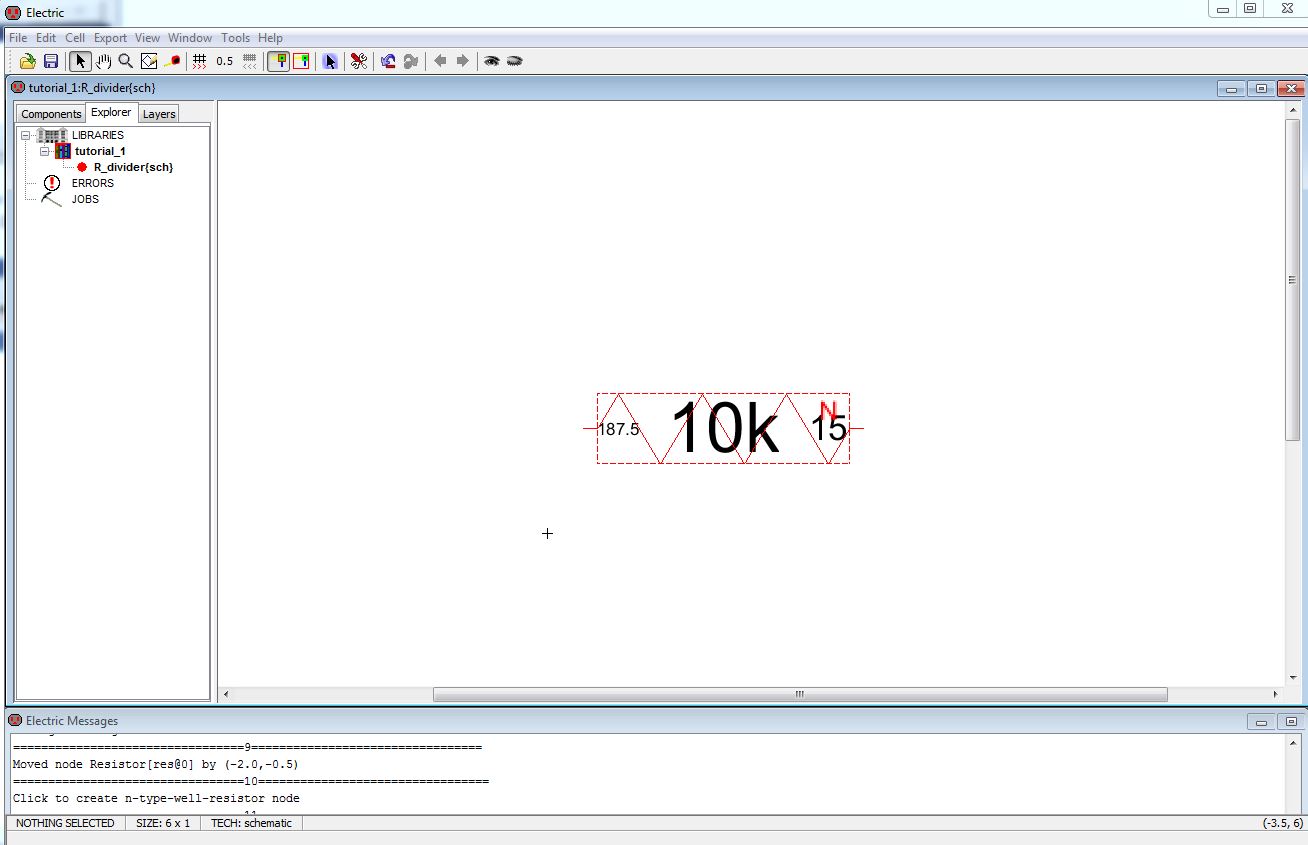Open the Export menu
Screen dimensions: 1308x845
click(x=110, y=38)
